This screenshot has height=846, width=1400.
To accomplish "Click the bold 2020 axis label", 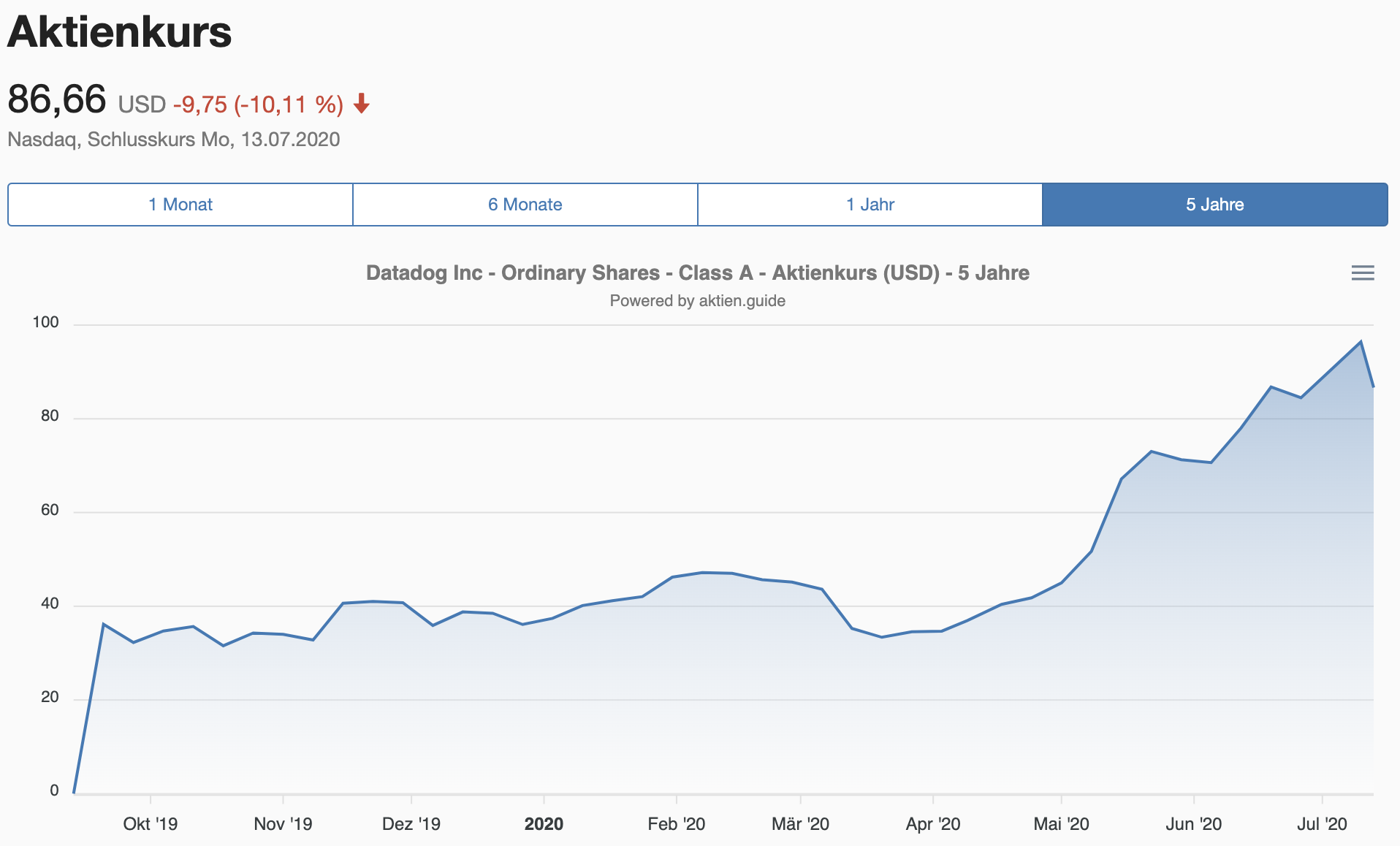I will 544,824.
